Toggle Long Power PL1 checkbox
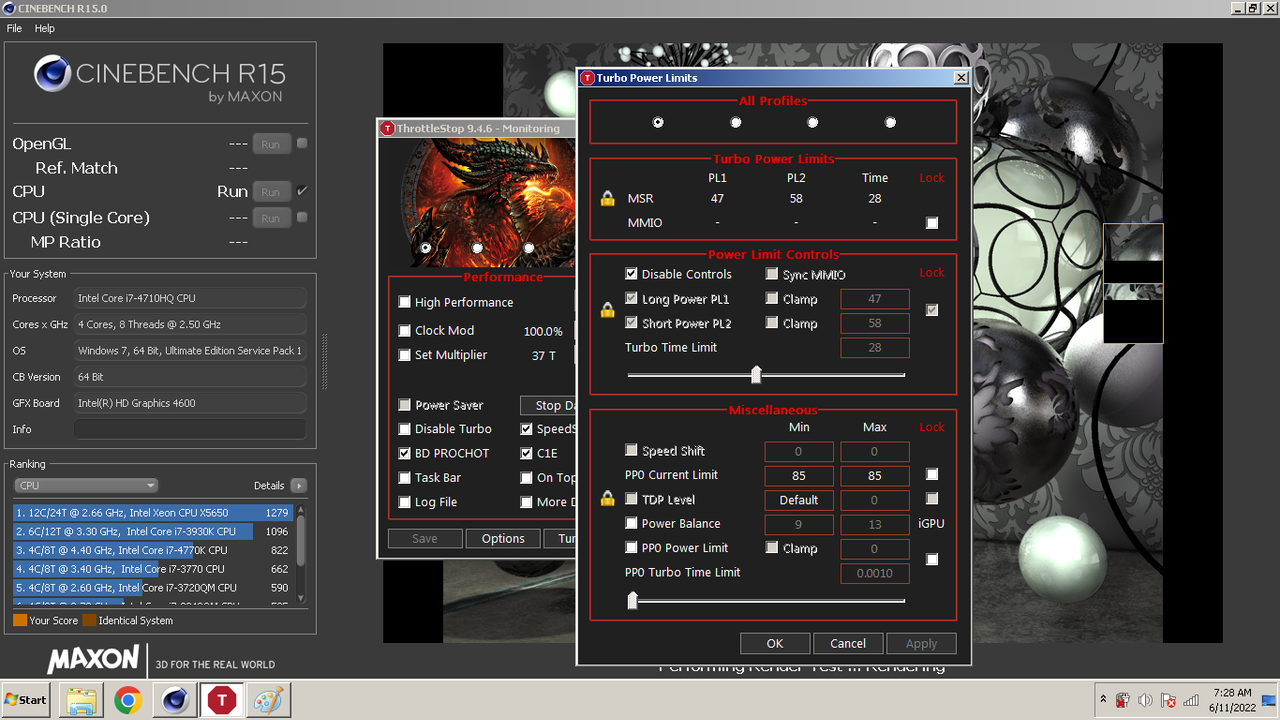1280x720 pixels. pyautogui.click(x=631, y=298)
